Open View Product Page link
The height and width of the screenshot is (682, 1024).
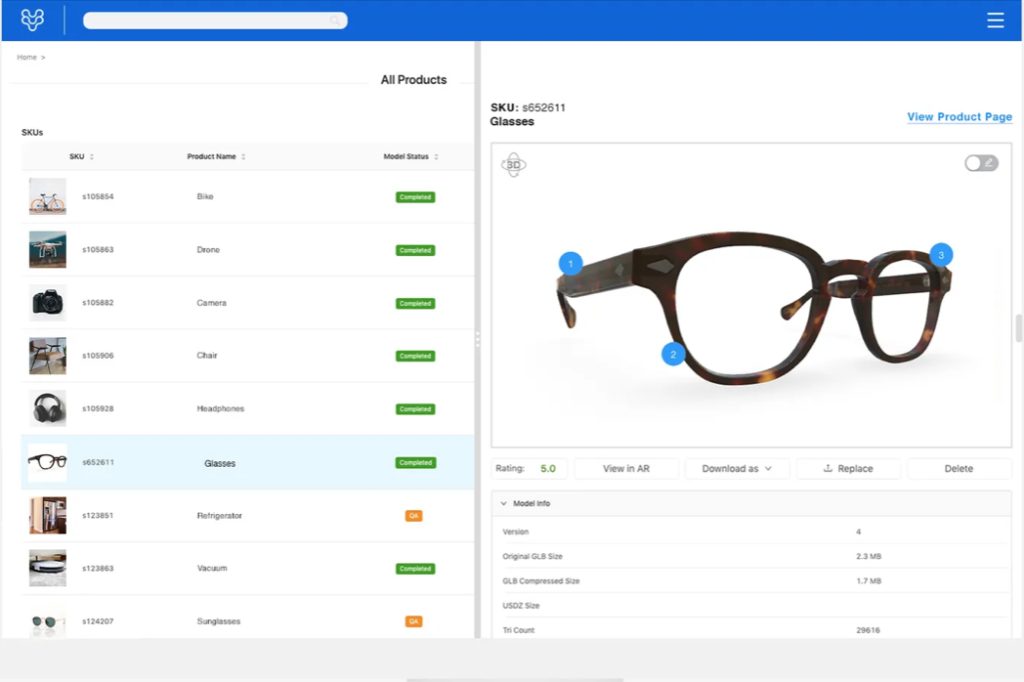point(959,117)
